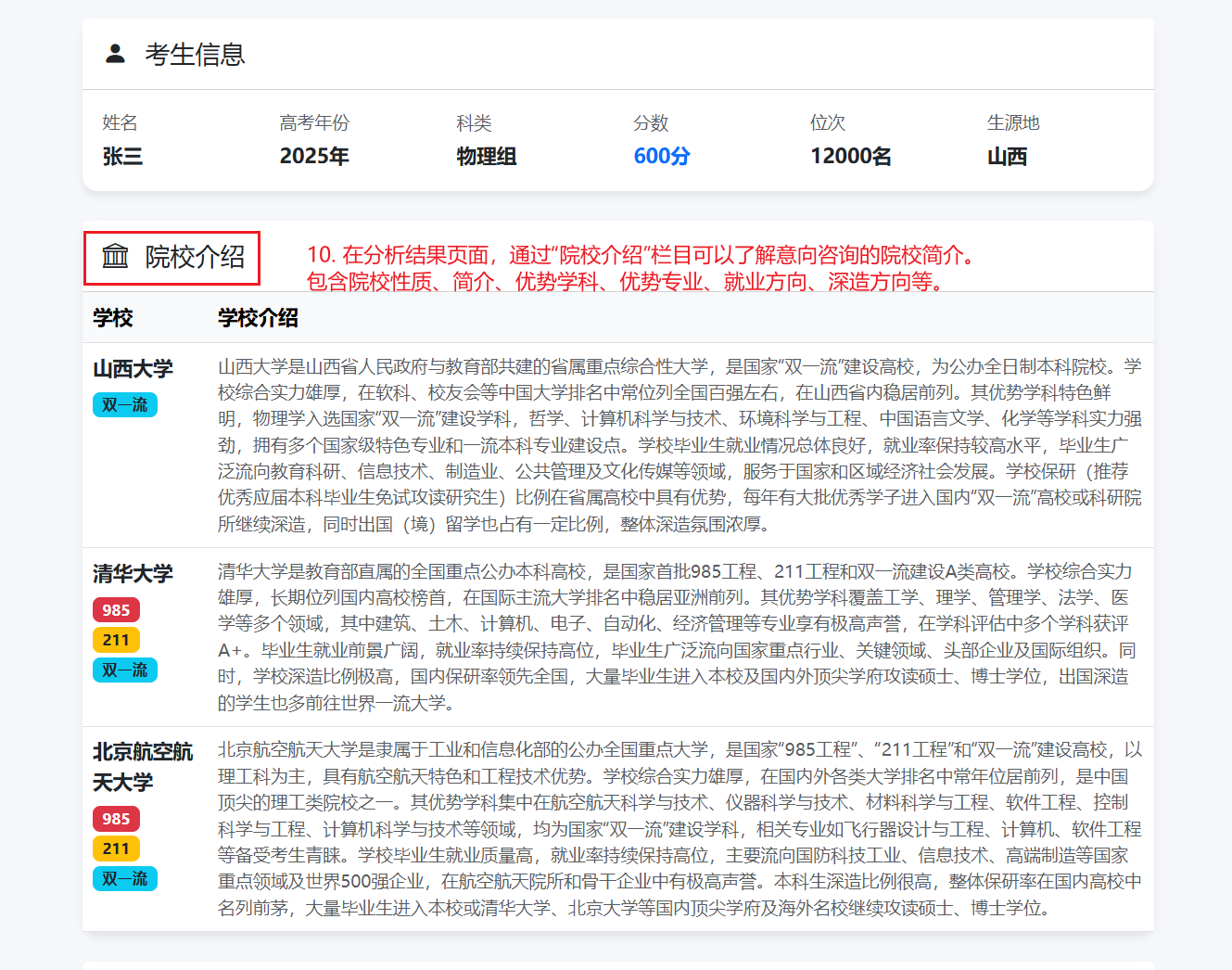The image size is (1232, 970).
Task: Click the 学校介绍 column header
Action: pos(258,318)
